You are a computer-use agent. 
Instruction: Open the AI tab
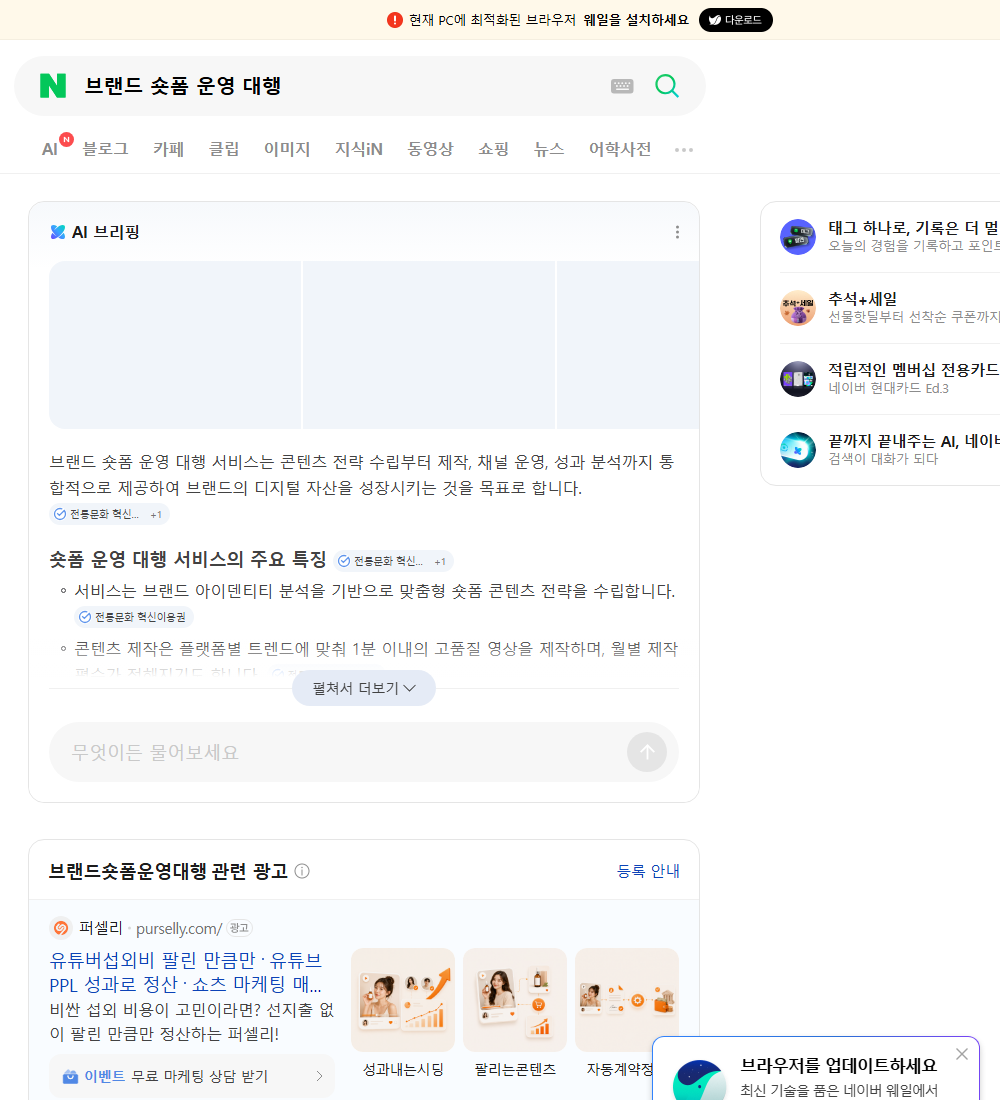tap(50, 149)
